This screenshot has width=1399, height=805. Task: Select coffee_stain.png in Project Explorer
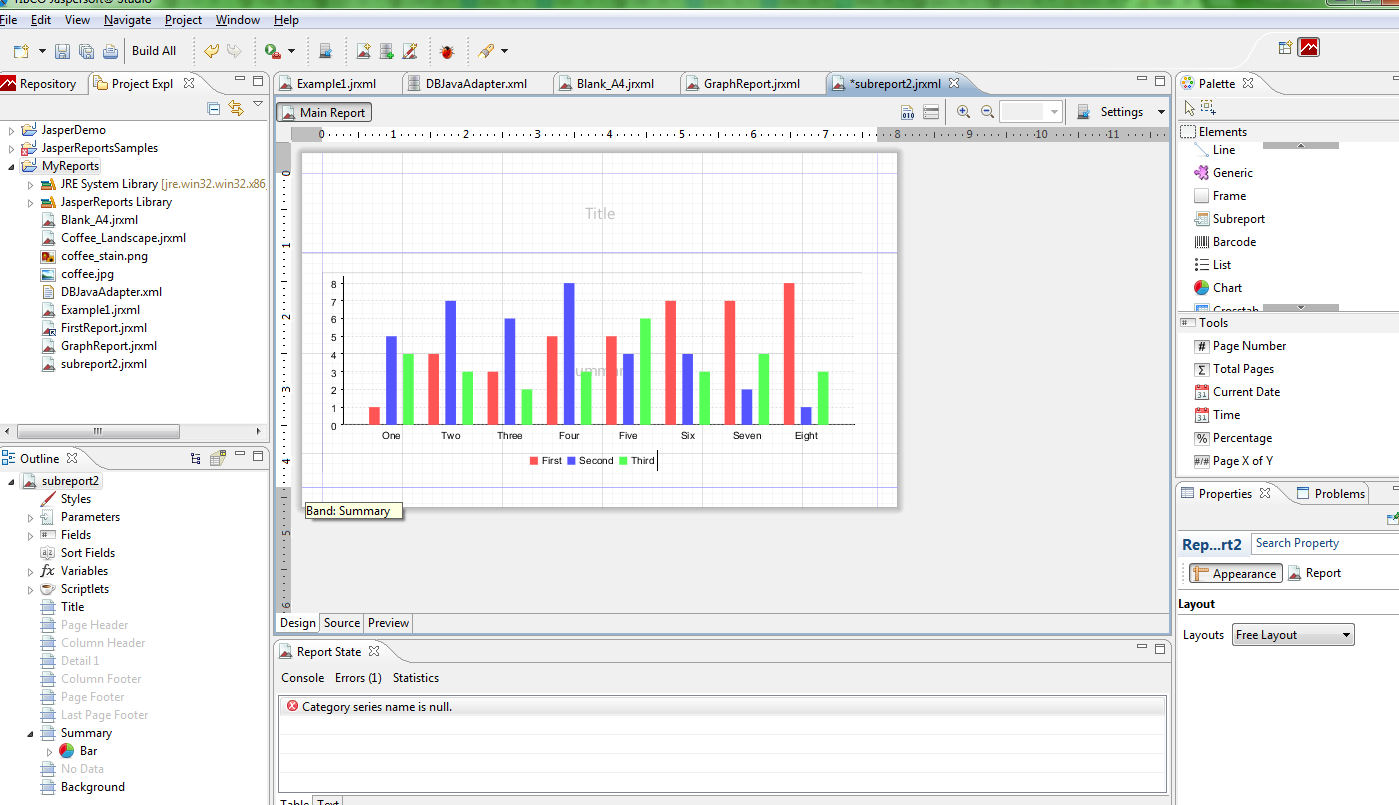(x=94, y=256)
